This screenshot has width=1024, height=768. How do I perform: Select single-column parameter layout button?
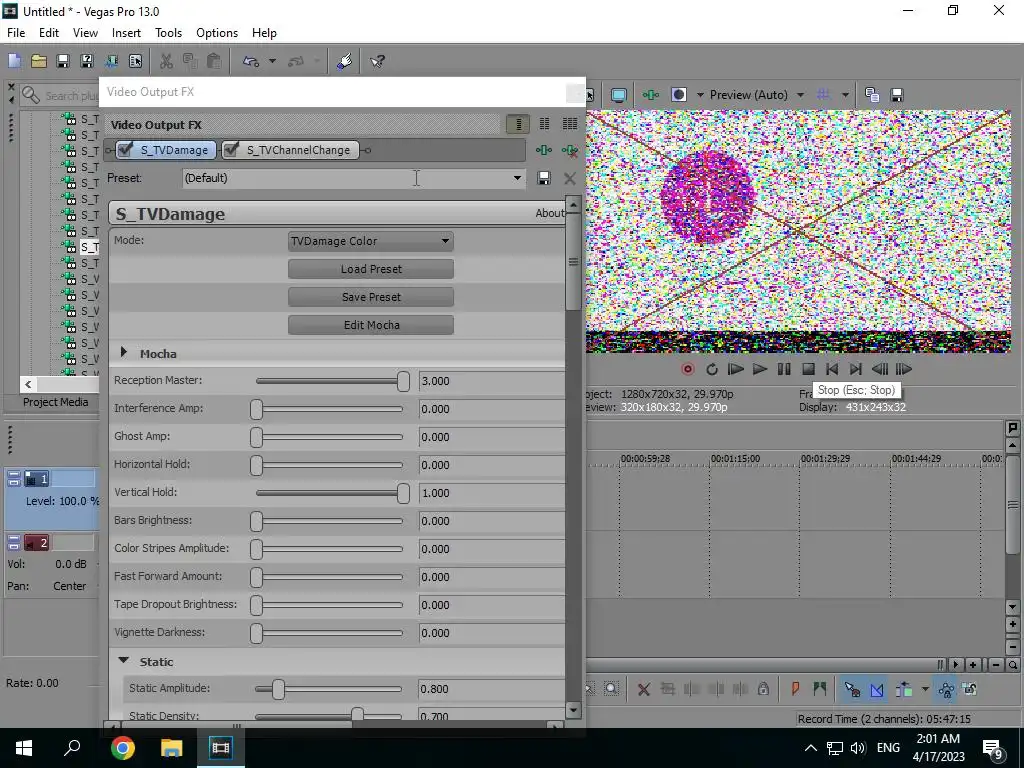518,124
